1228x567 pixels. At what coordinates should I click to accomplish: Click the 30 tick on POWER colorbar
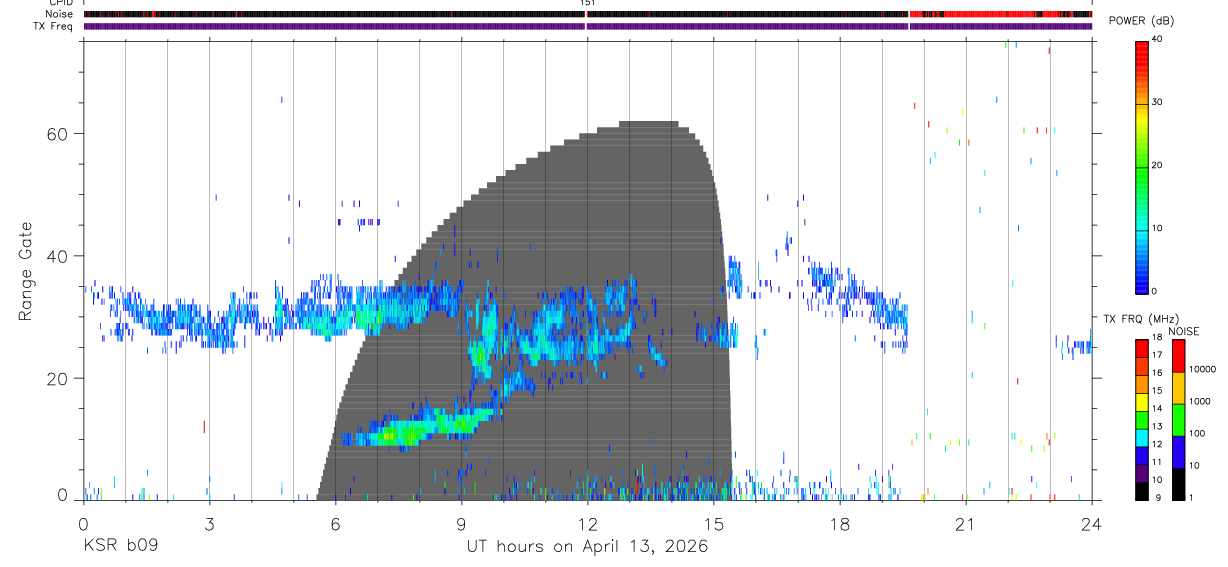click(x=1157, y=102)
